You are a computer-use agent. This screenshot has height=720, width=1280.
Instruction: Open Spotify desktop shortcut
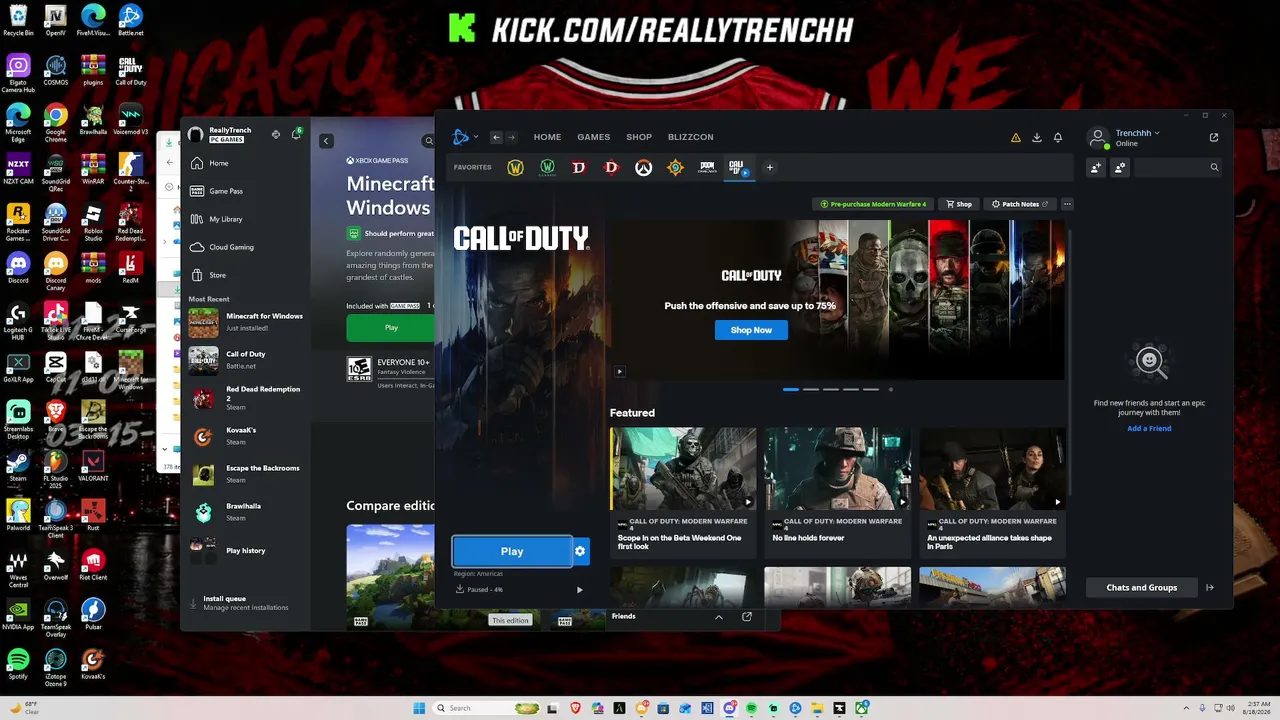[x=18, y=664]
